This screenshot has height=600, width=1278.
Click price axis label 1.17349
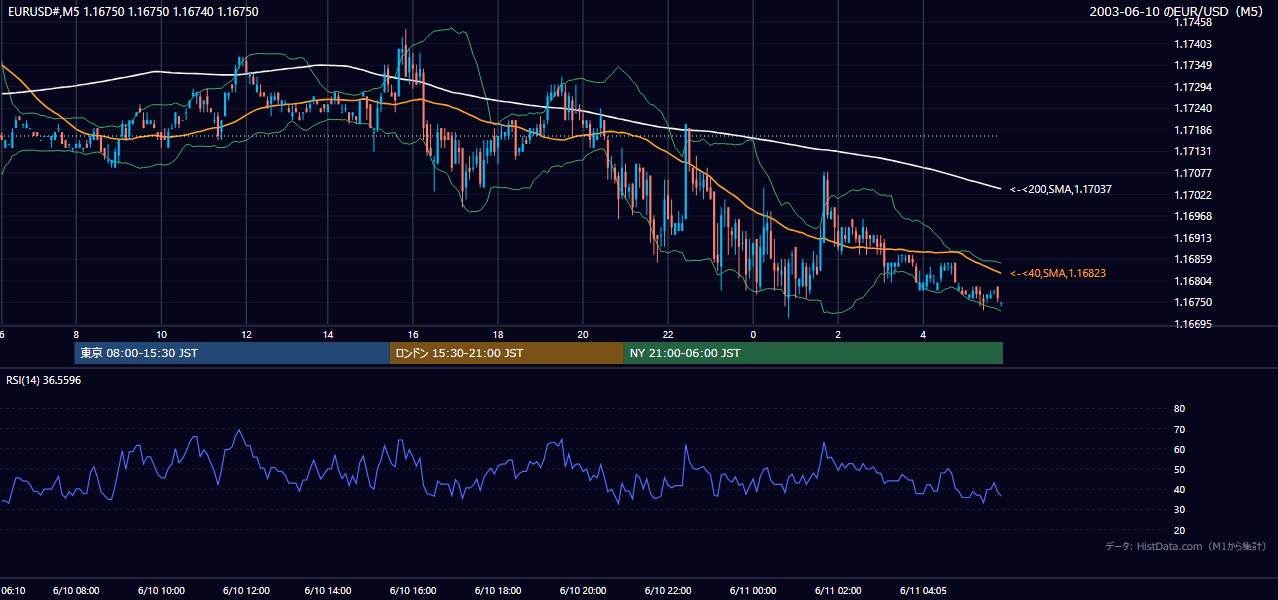pos(1193,65)
